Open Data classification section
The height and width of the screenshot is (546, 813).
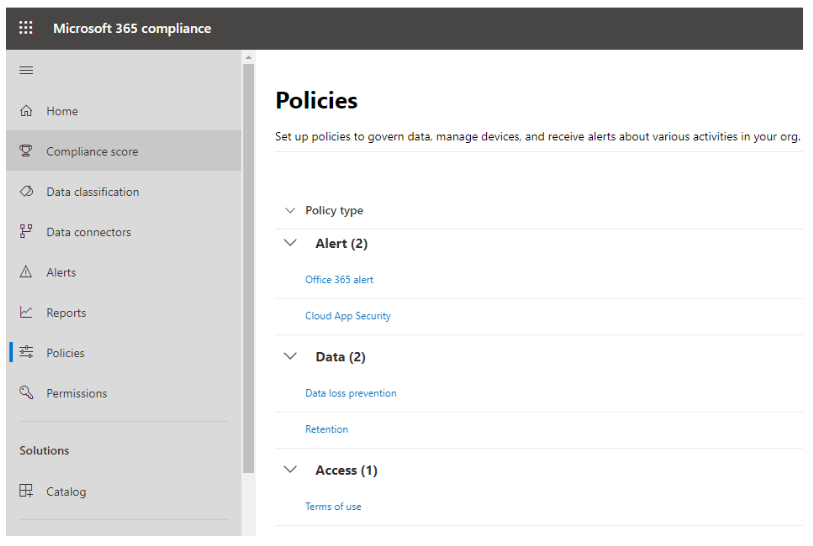[x=124, y=192]
